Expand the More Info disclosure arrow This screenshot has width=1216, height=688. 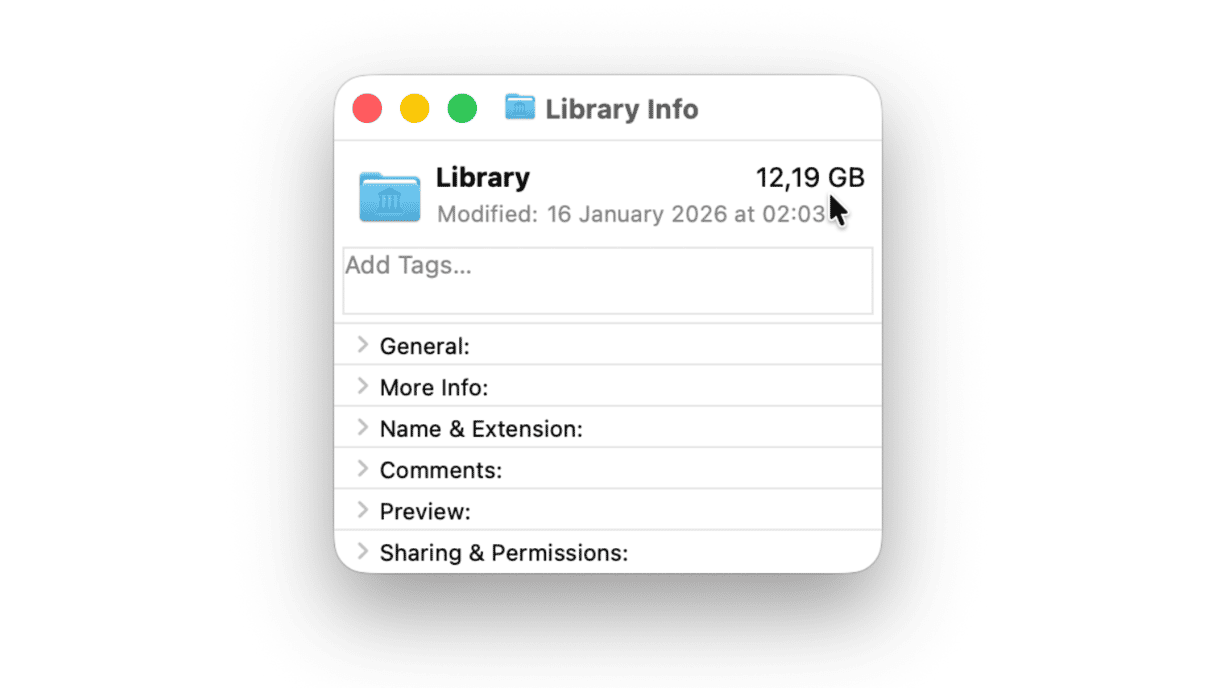tap(363, 386)
